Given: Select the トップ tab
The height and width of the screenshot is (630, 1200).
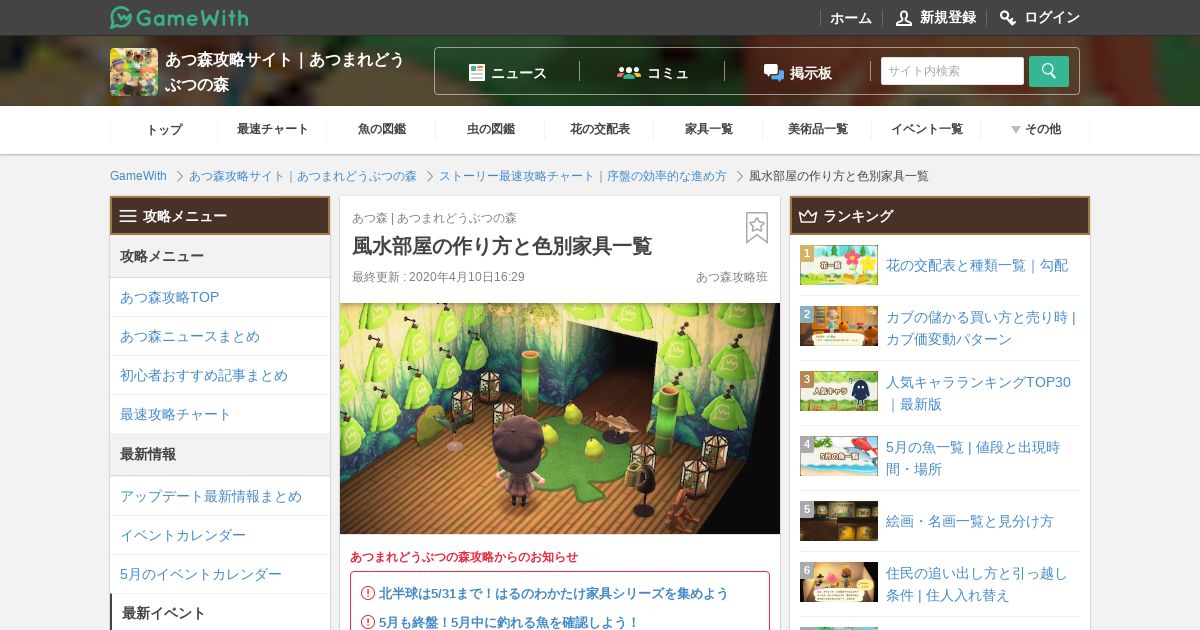Looking at the screenshot, I should [x=164, y=129].
